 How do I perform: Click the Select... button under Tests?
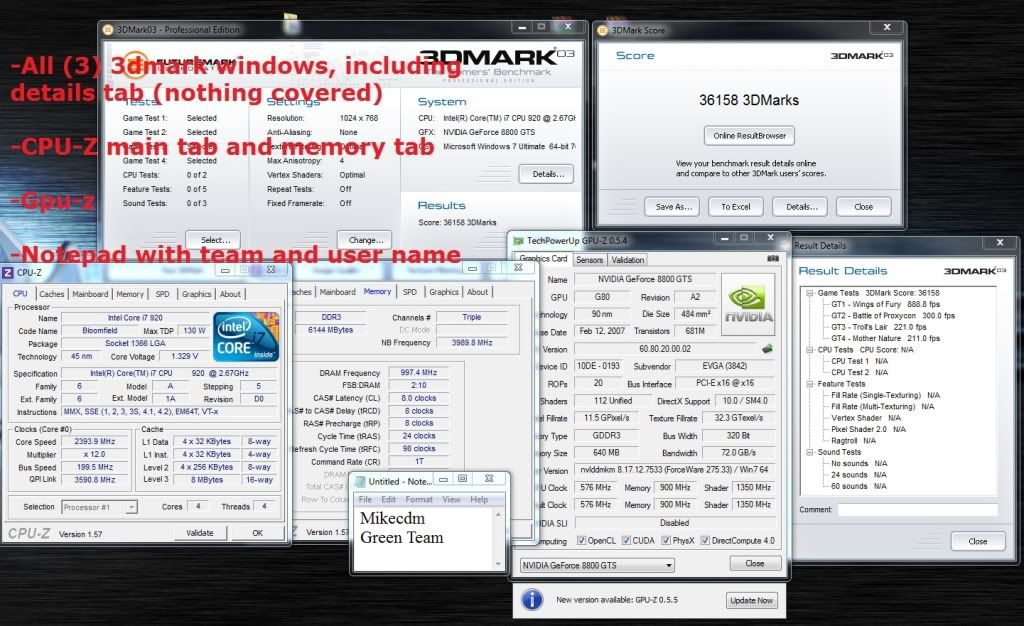tap(214, 240)
